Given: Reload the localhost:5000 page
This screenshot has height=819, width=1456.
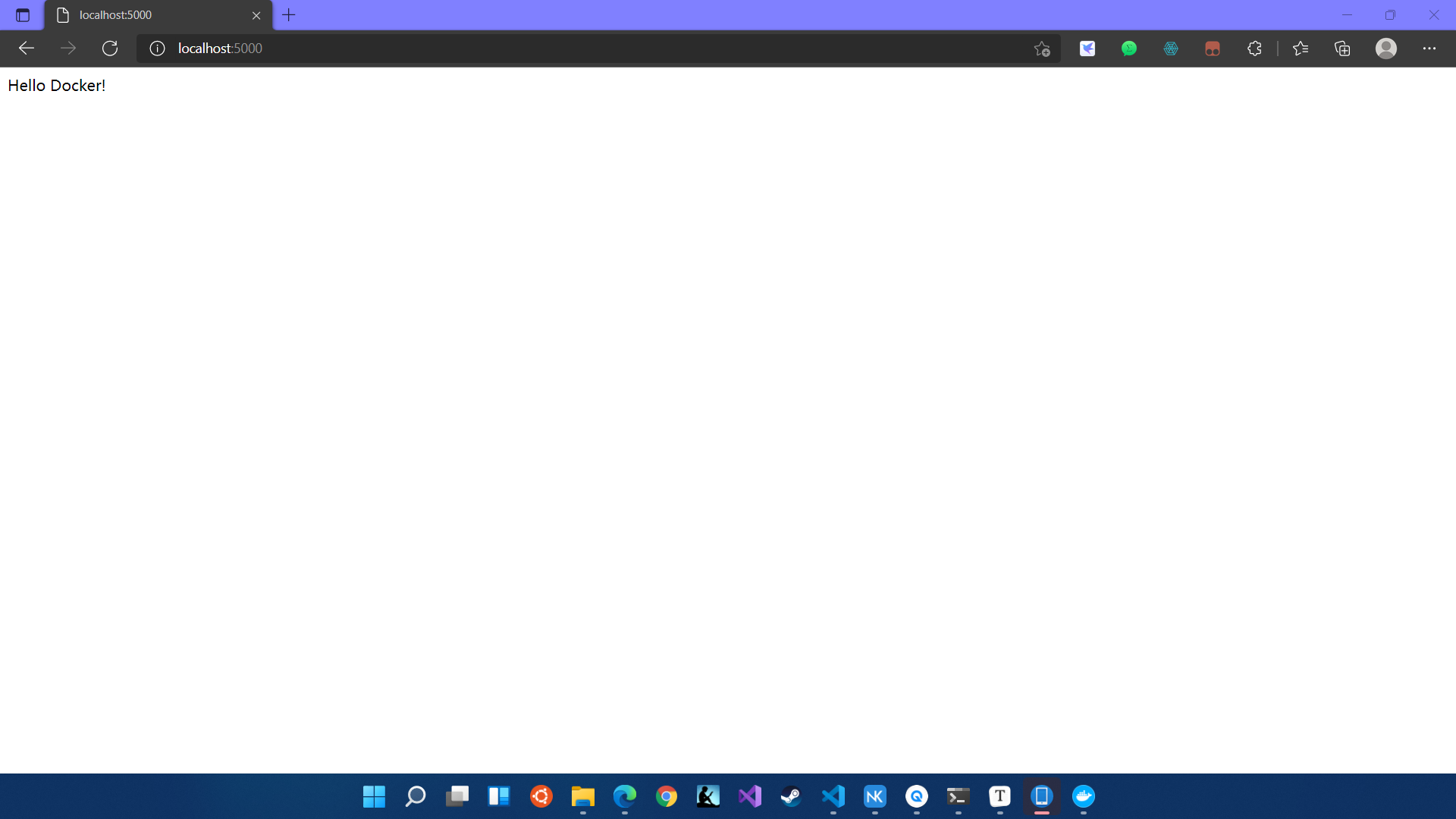Looking at the screenshot, I should point(110,49).
